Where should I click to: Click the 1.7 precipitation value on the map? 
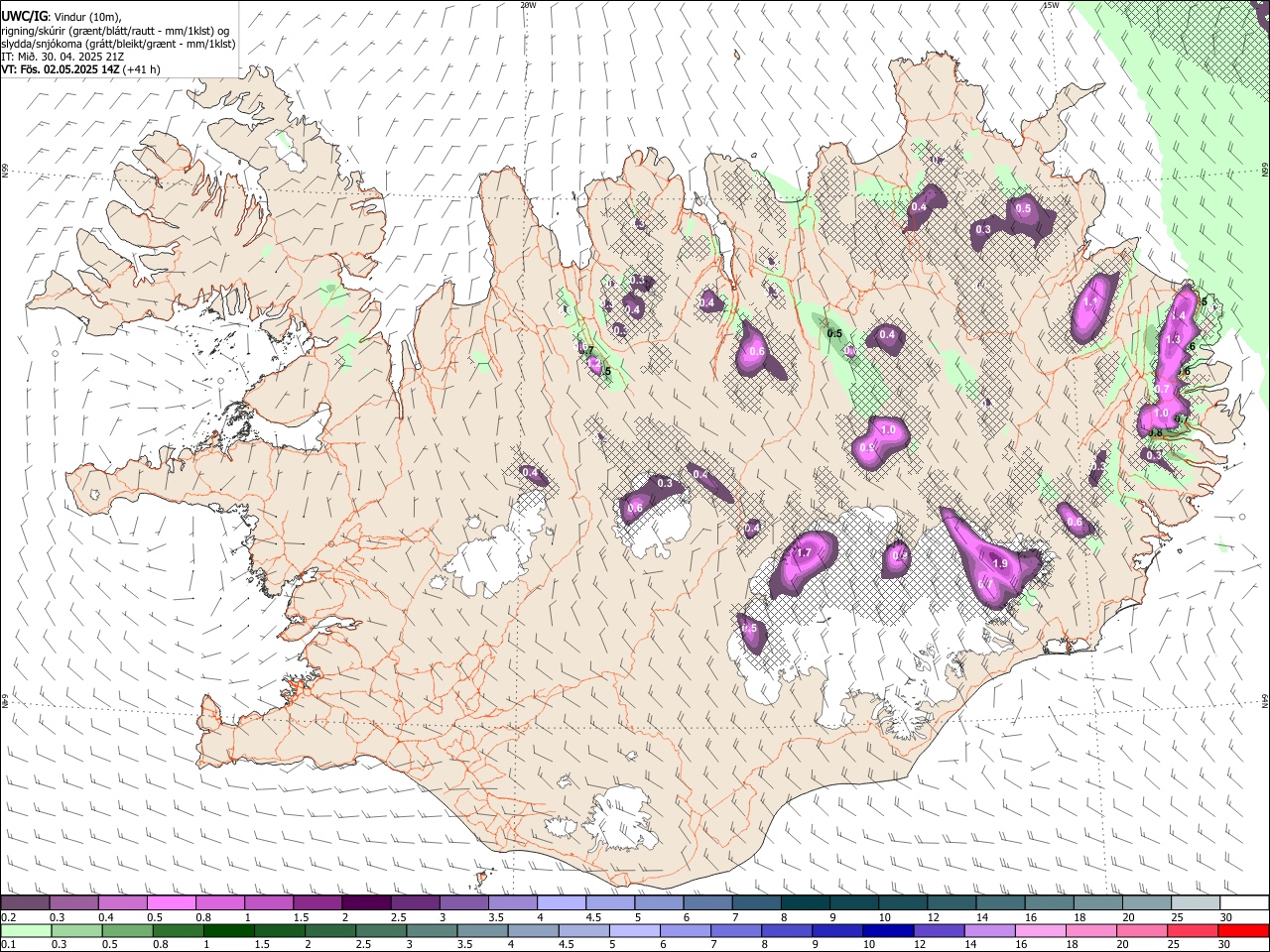point(805,553)
